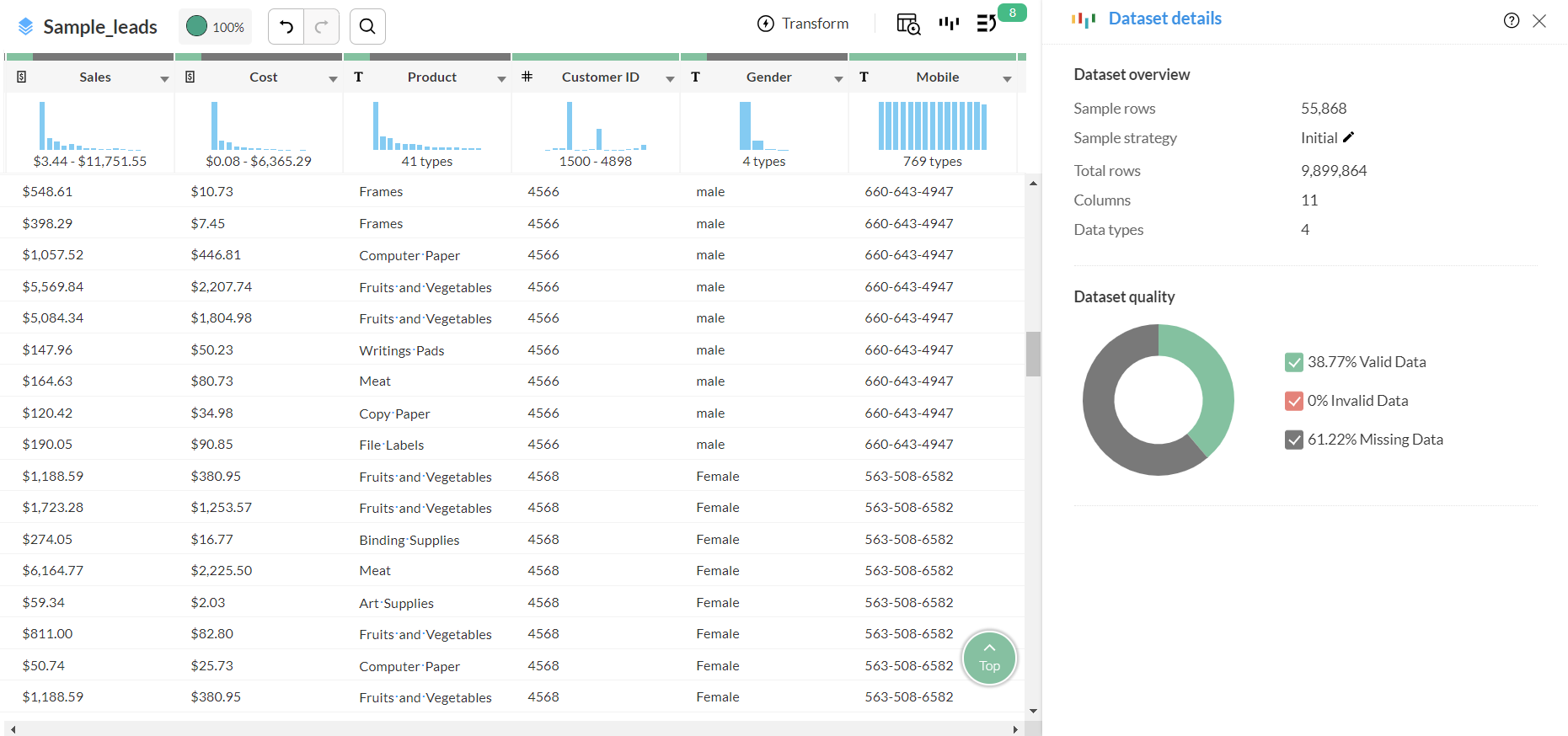
Task: Click the Sales column currency type icon
Action: [22, 77]
